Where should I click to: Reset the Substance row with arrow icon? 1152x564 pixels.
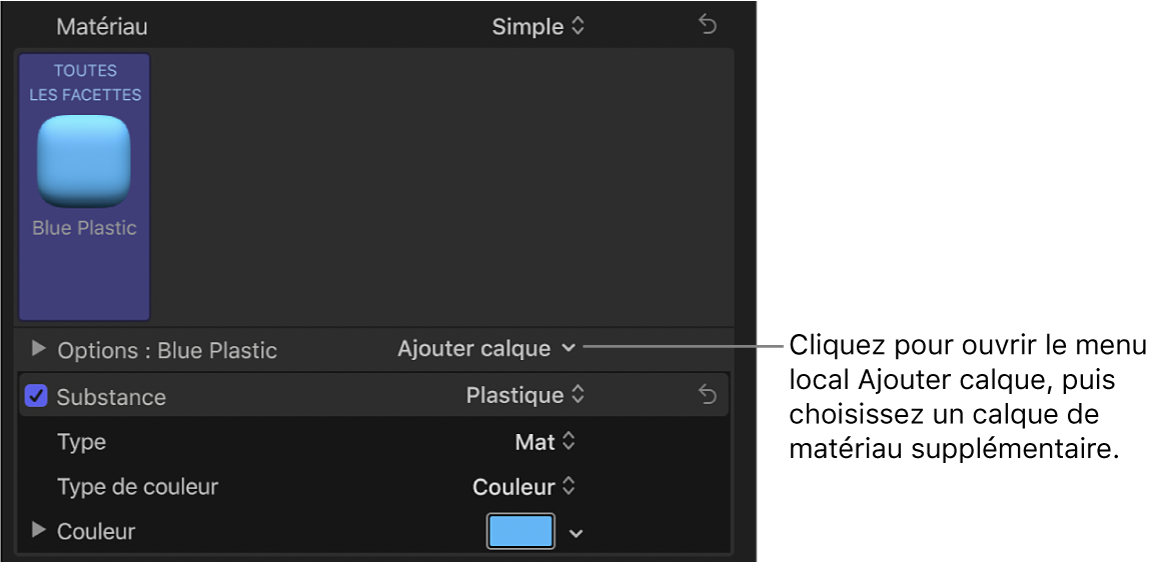[707, 396]
